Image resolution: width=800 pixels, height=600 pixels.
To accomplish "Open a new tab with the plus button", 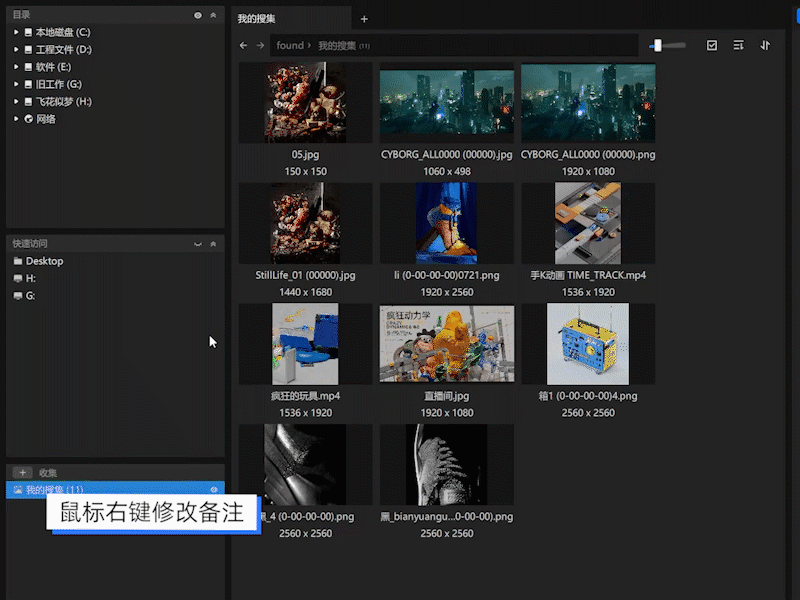I will (x=364, y=19).
